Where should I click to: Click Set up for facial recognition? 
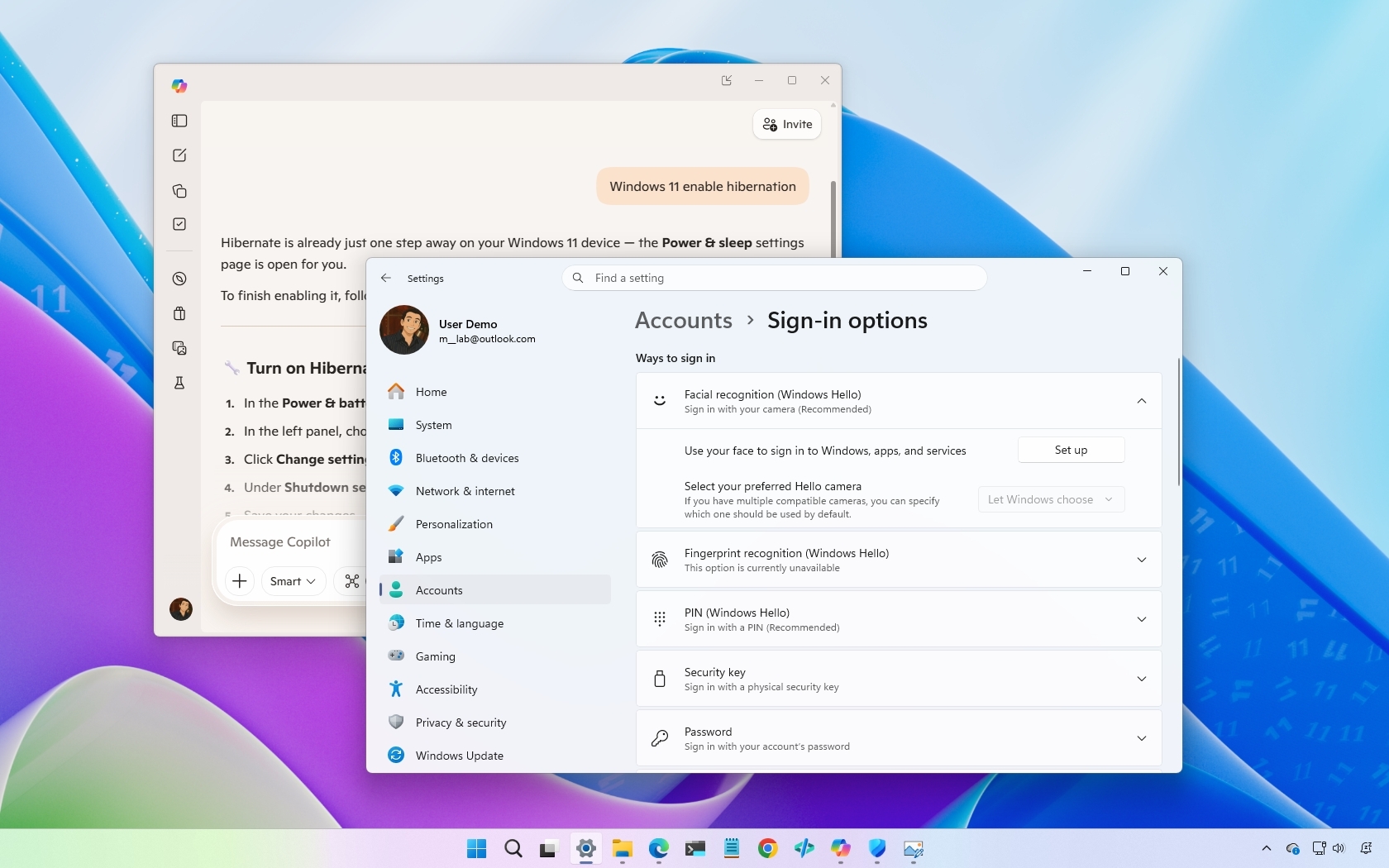[1071, 450]
